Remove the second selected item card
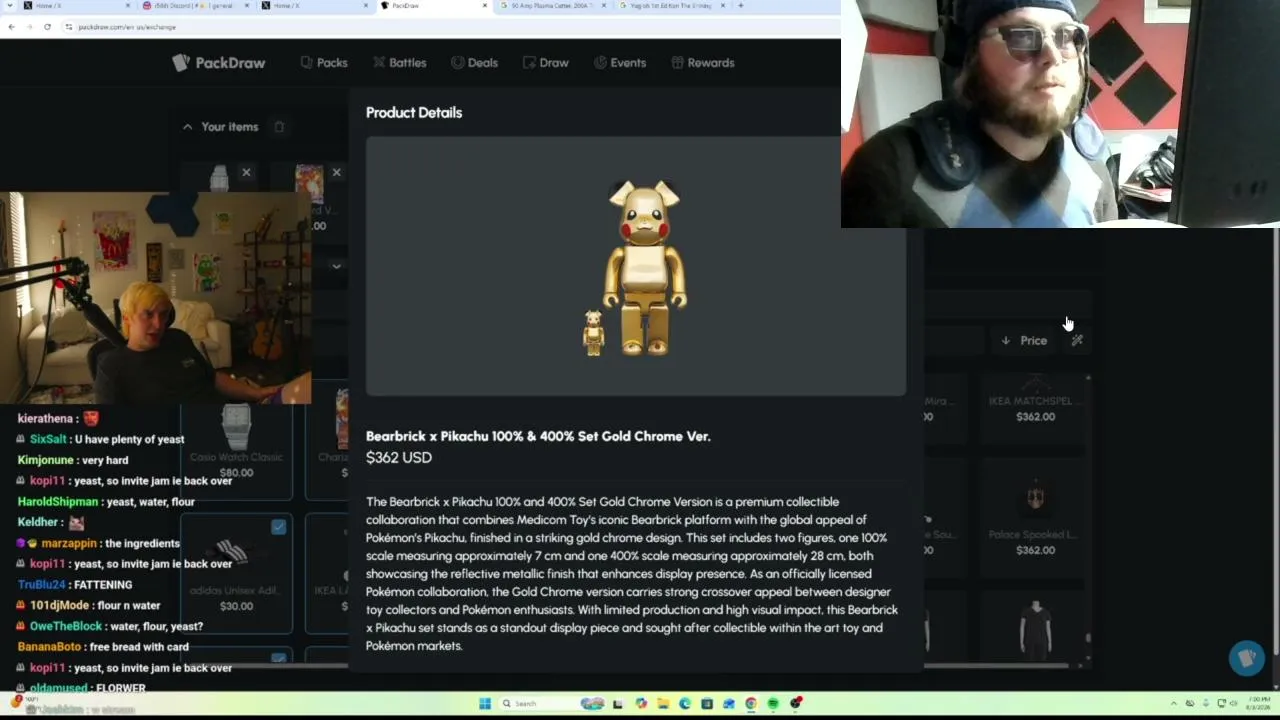This screenshot has height=720, width=1280. click(x=336, y=173)
